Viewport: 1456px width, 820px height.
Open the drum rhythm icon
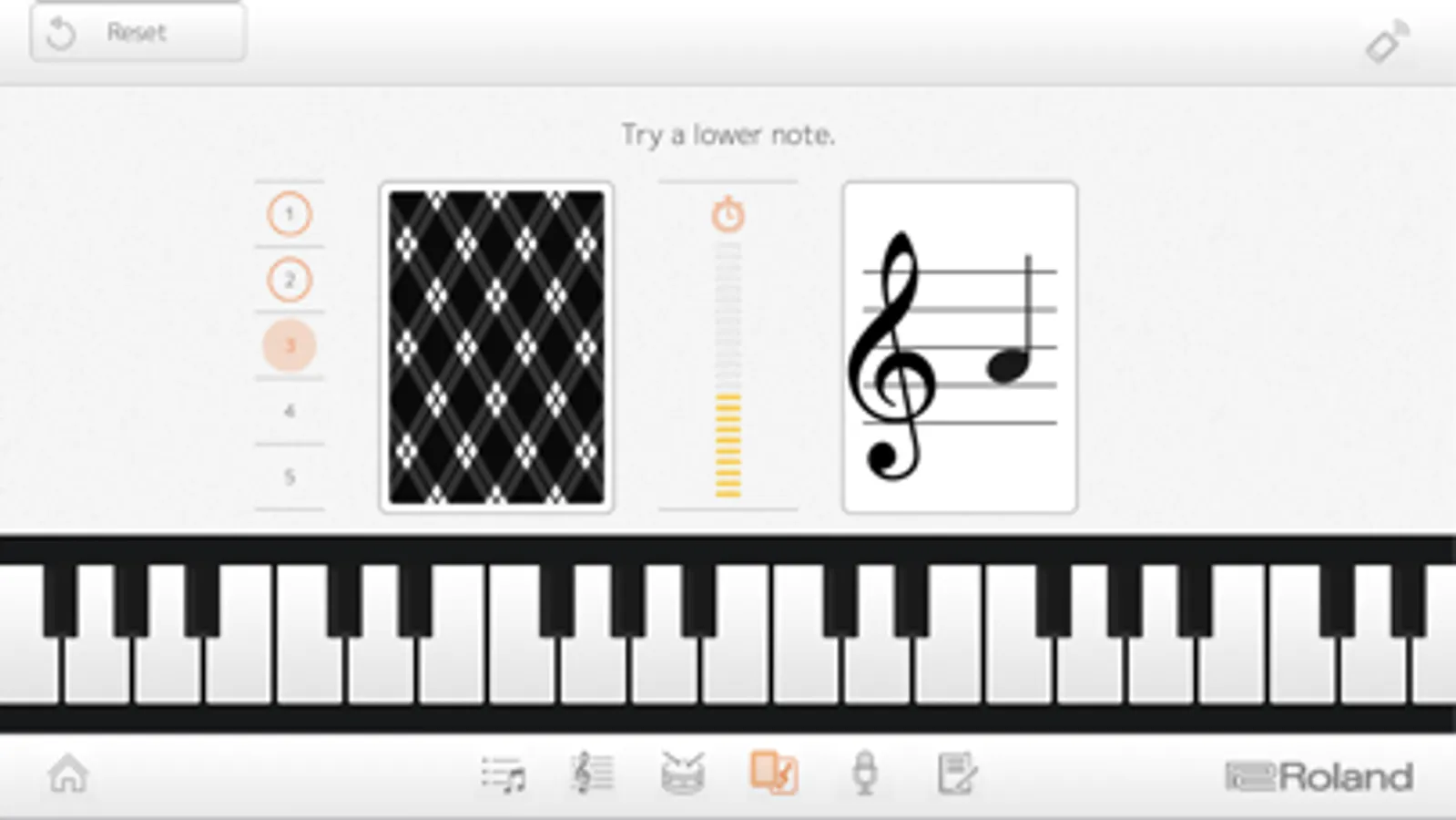tap(683, 774)
